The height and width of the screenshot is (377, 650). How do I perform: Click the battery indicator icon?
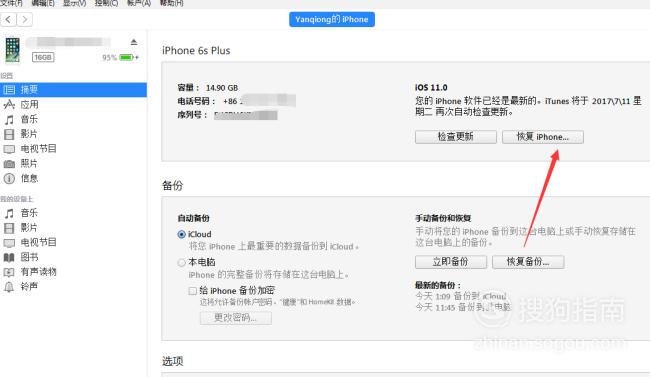pyautogui.click(x=129, y=57)
